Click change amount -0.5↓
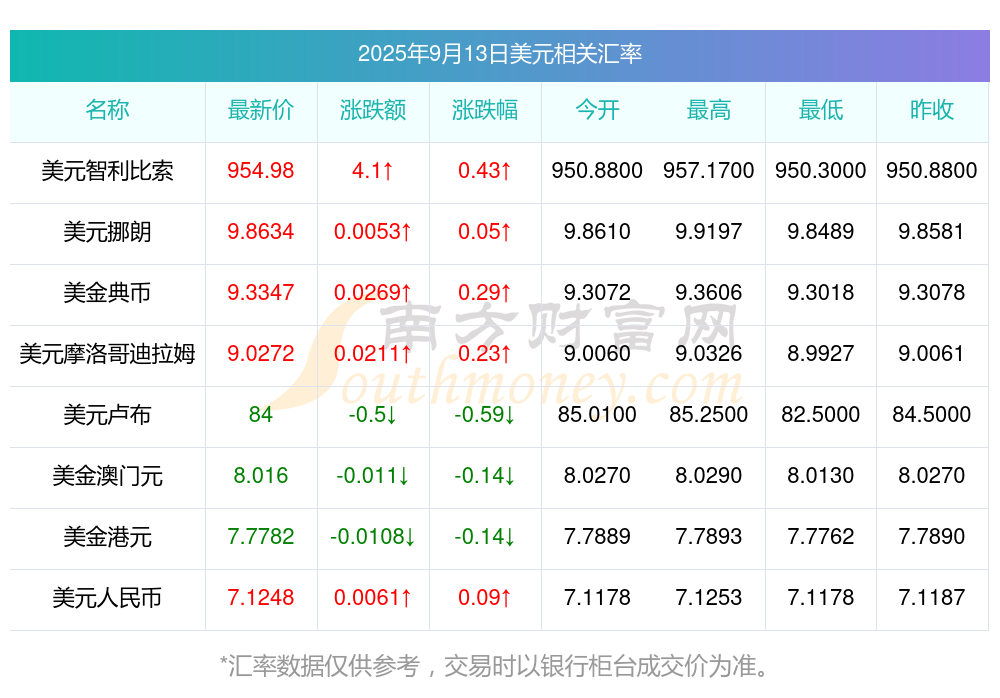This screenshot has height=698, width=1000. [373, 415]
